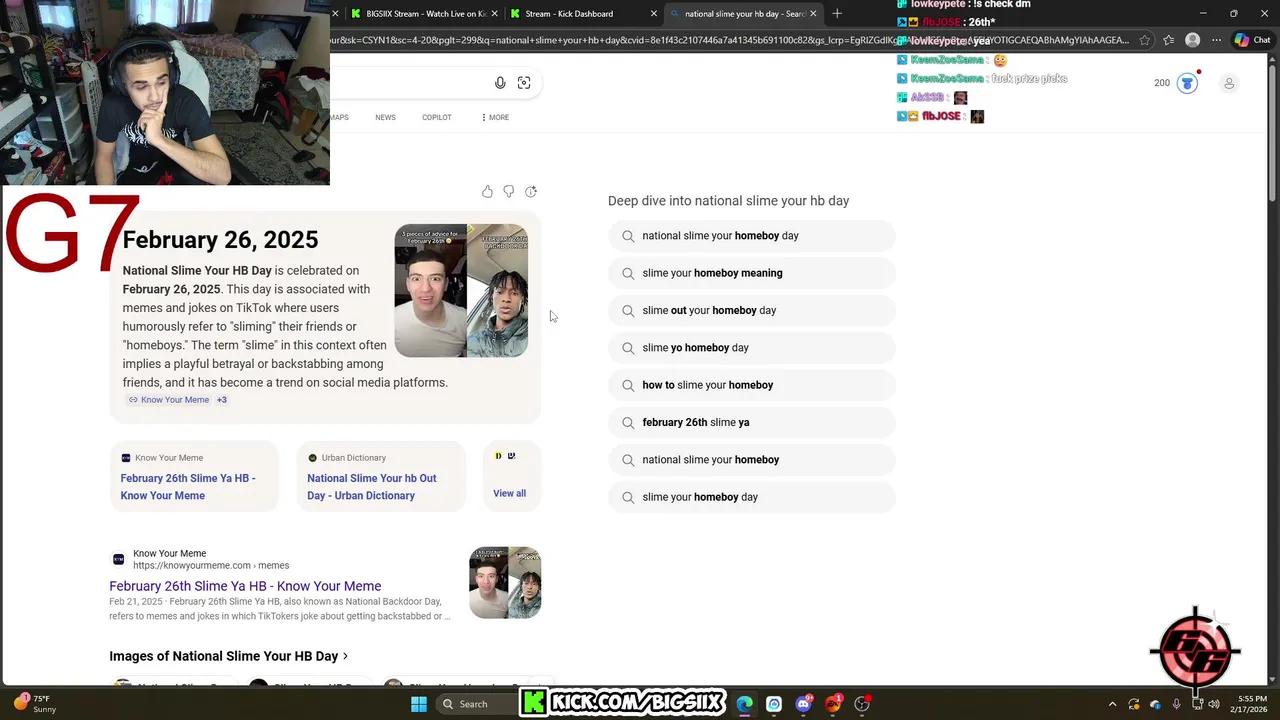1280x720 pixels.
Task: Click View all sources
Action: point(509,493)
